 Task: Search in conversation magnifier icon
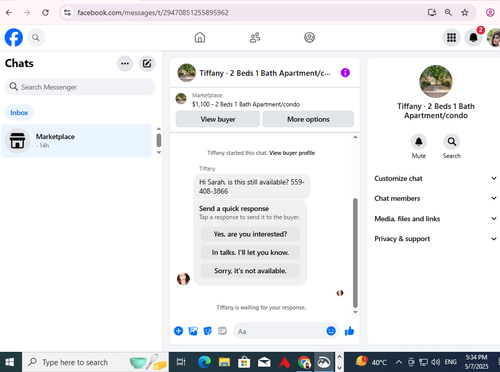click(452, 142)
